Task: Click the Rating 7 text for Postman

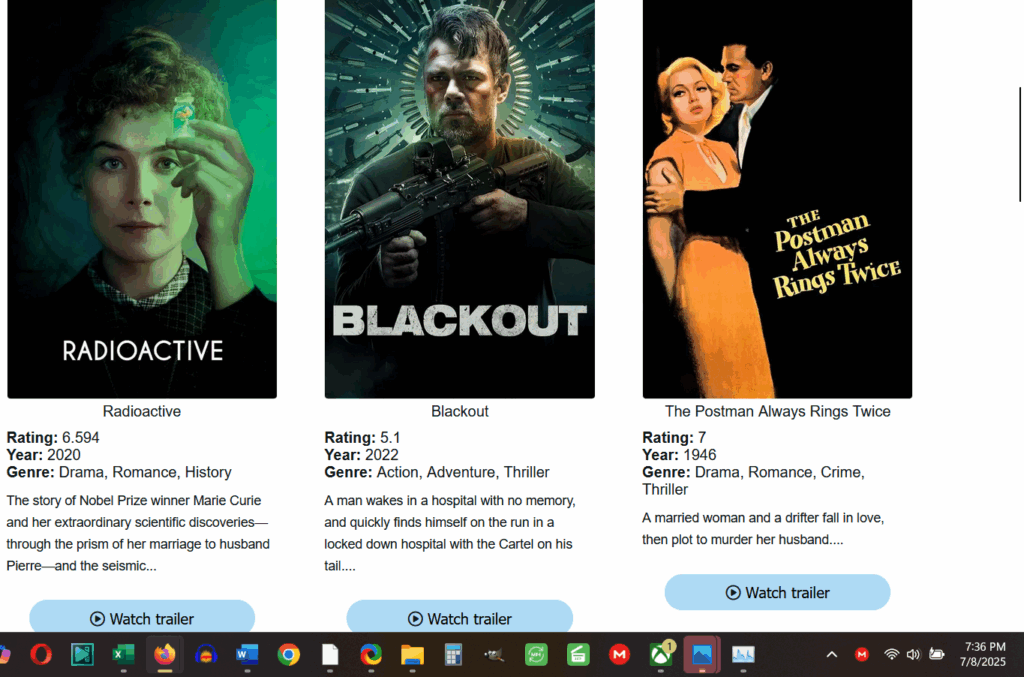Action: (674, 437)
